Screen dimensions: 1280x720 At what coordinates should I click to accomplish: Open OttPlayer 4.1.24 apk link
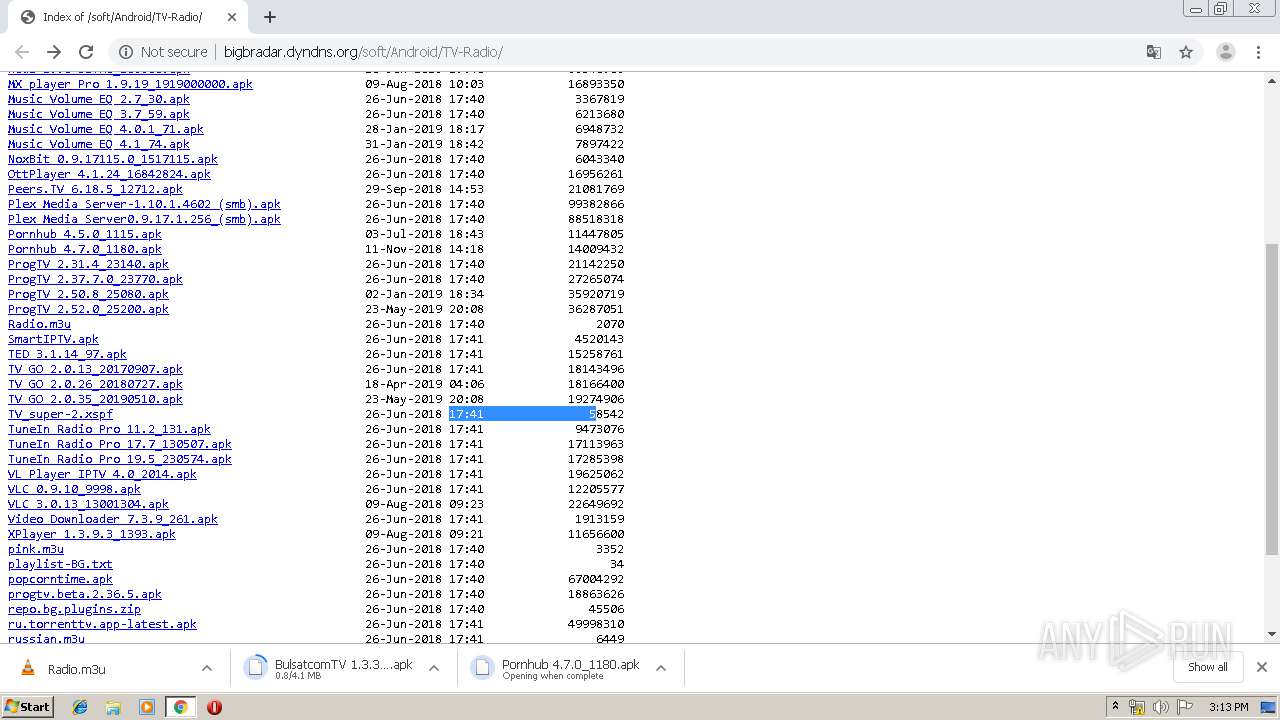click(x=109, y=174)
